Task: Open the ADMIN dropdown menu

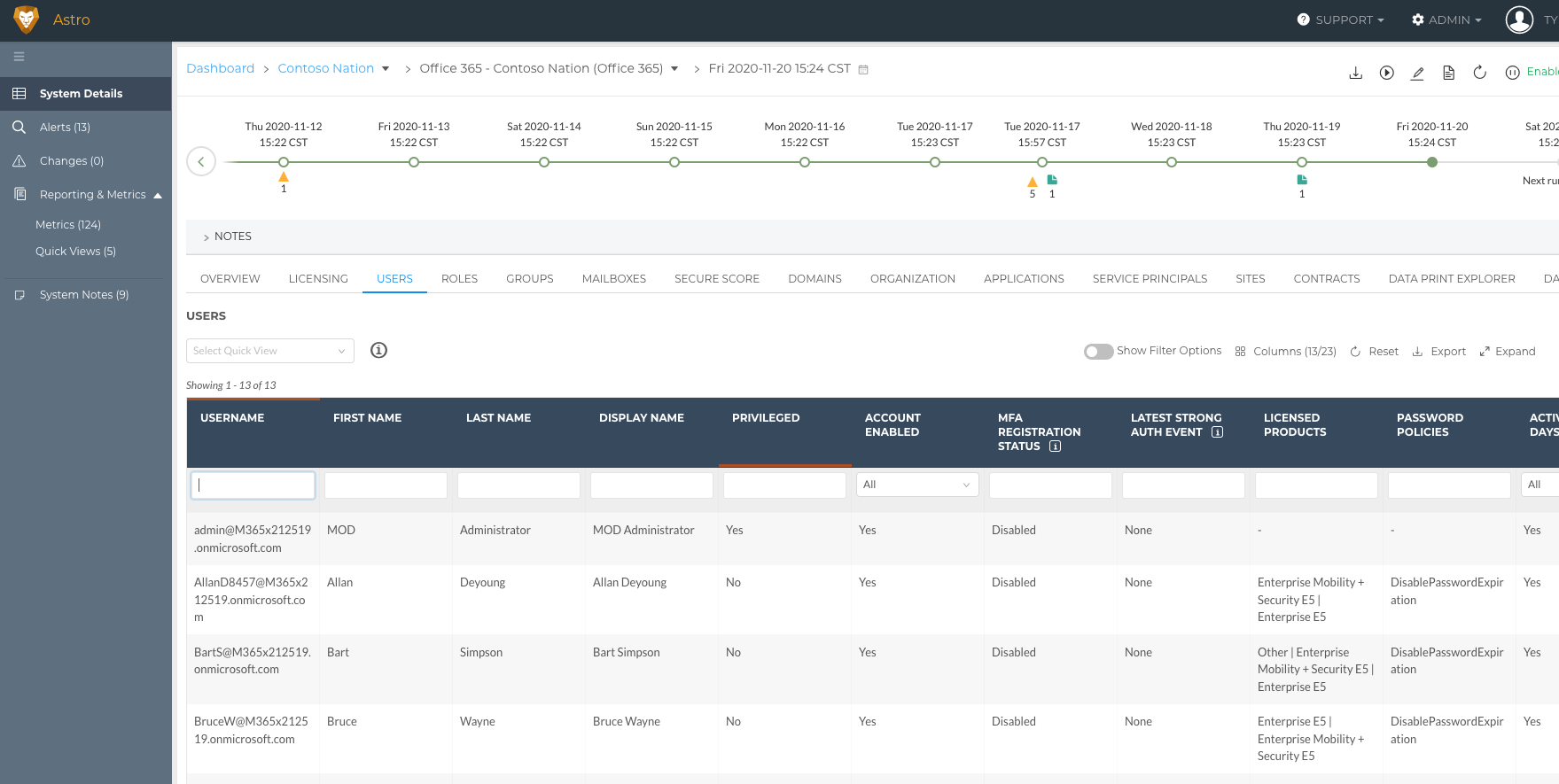Action: click(x=1446, y=19)
